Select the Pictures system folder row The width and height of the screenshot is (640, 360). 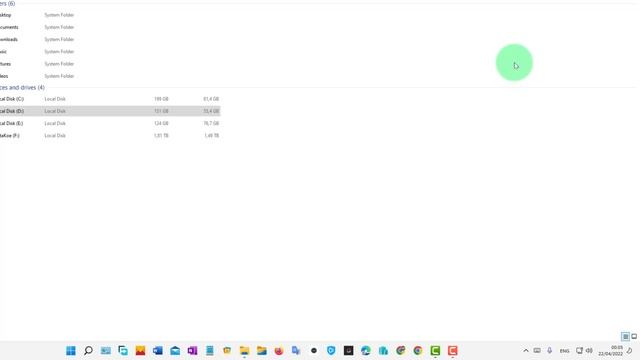click(110, 64)
